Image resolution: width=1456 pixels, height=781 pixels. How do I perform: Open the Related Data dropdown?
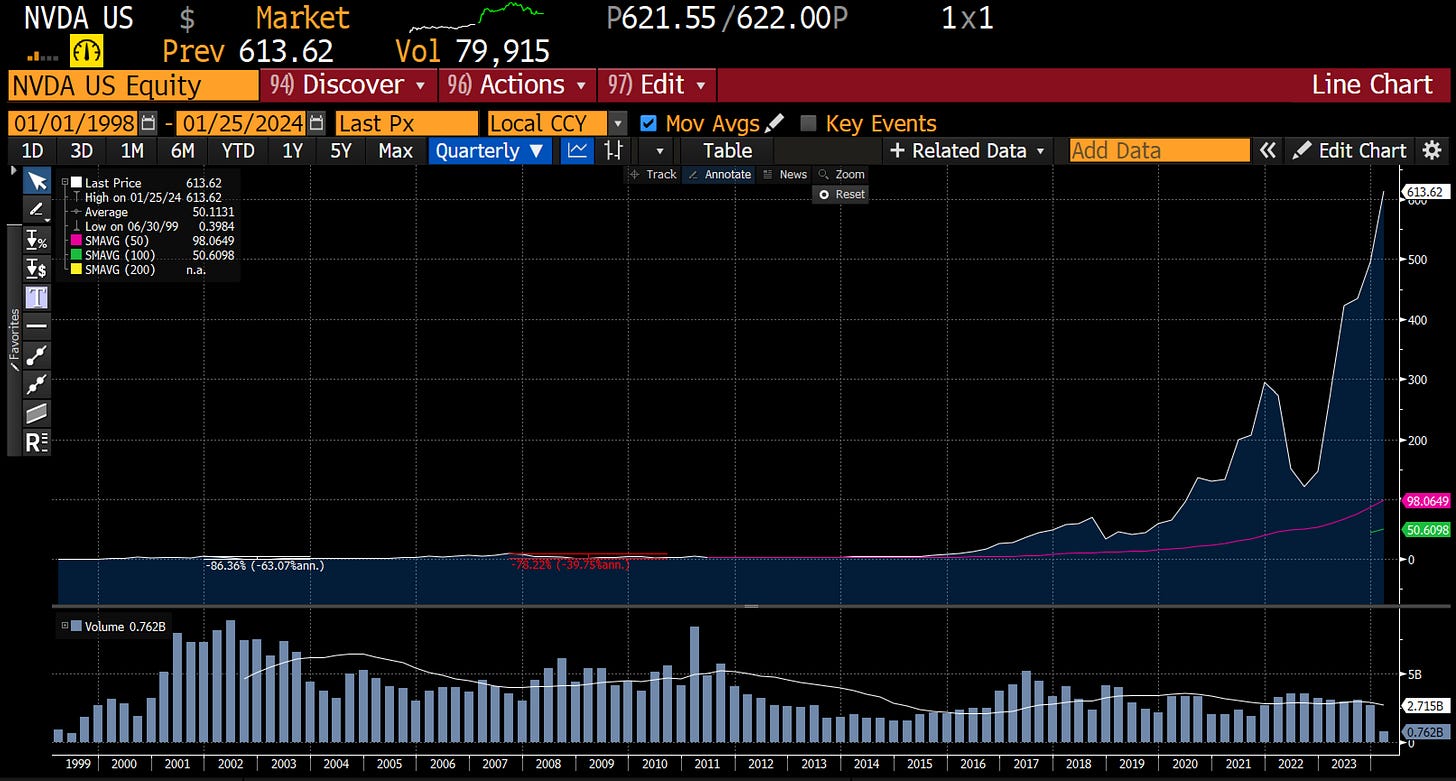tap(966, 150)
